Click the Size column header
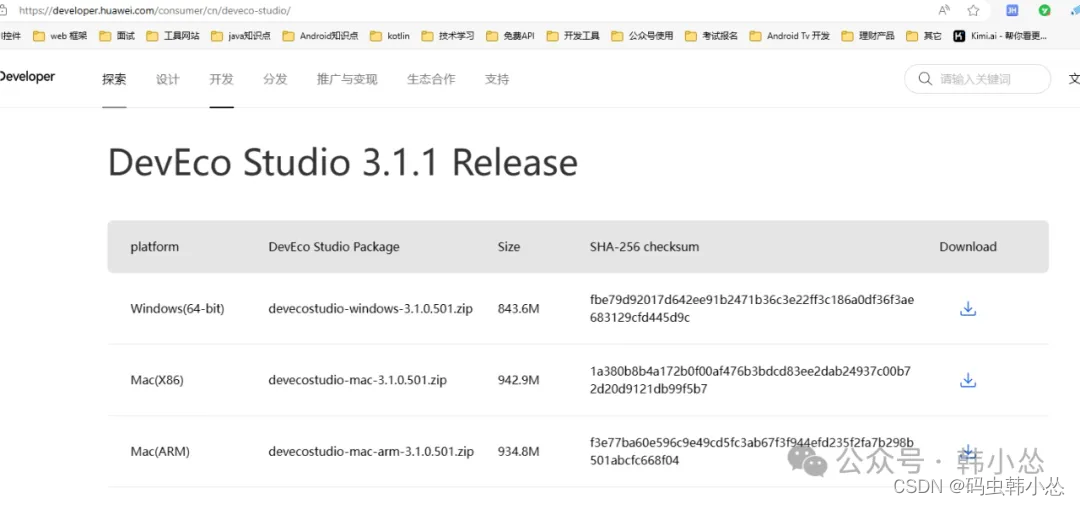 pos(508,247)
